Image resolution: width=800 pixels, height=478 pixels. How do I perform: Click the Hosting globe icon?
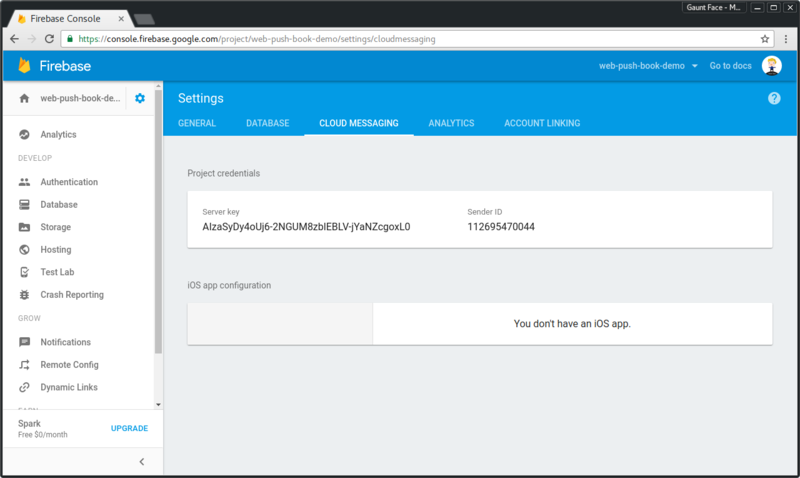click(24, 249)
